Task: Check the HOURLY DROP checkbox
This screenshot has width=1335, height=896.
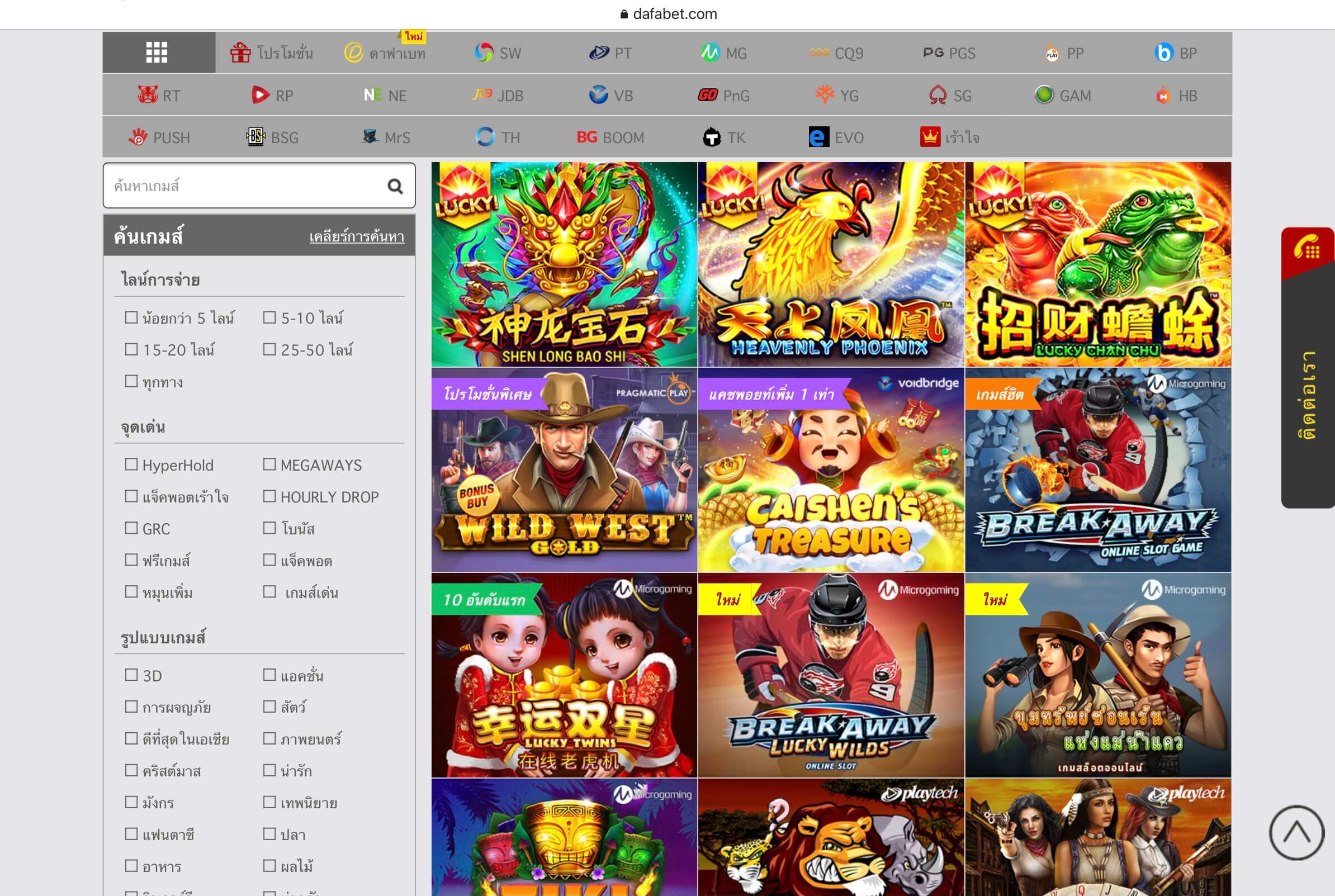Action: (x=269, y=496)
